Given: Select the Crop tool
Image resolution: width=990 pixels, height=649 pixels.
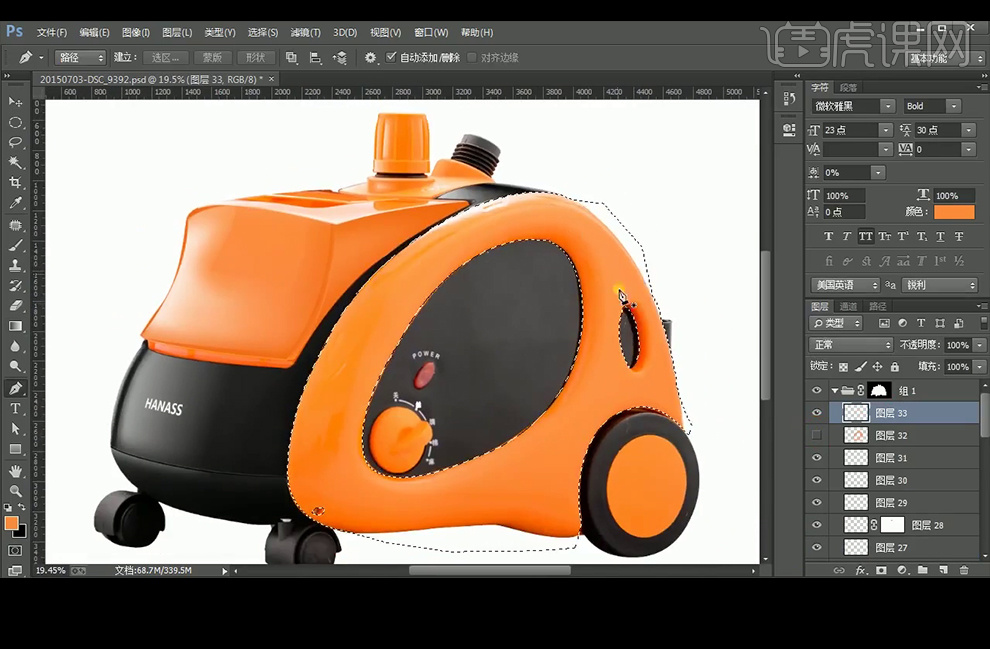Looking at the screenshot, I should (x=15, y=183).
